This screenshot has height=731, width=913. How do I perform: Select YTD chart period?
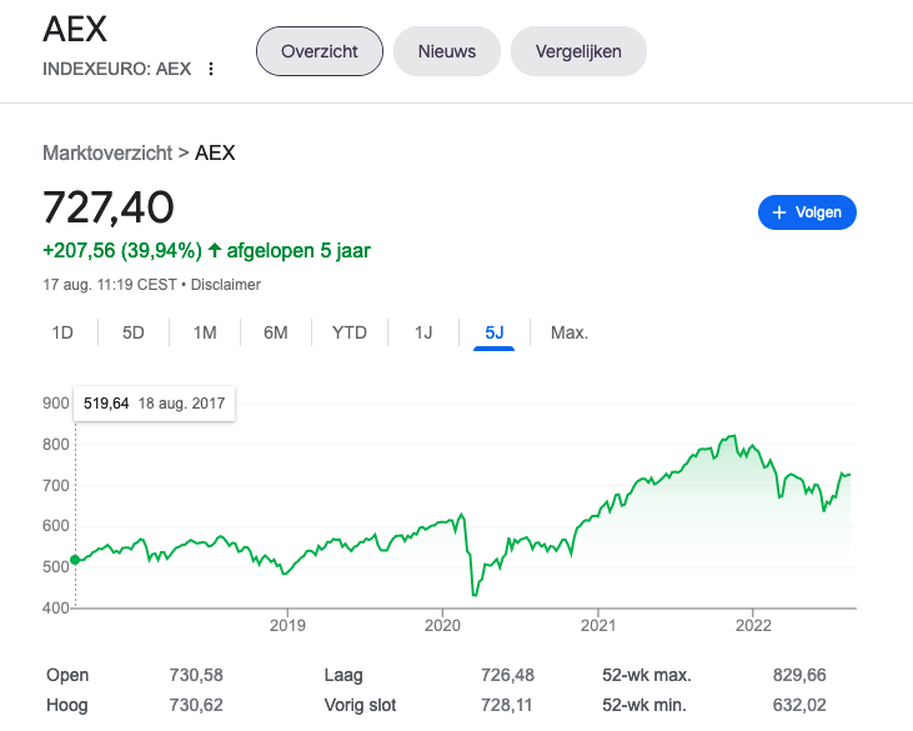(349, 333)
